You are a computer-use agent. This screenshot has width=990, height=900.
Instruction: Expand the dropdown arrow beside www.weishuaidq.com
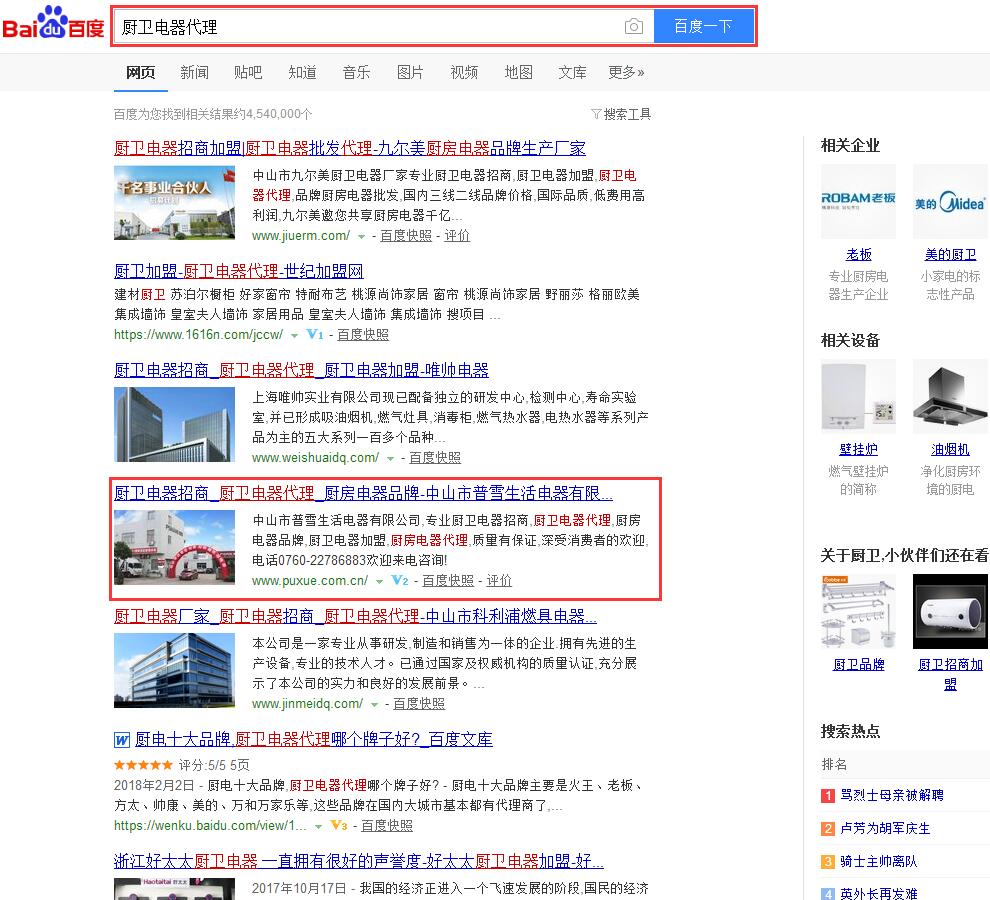pos(391,459)
